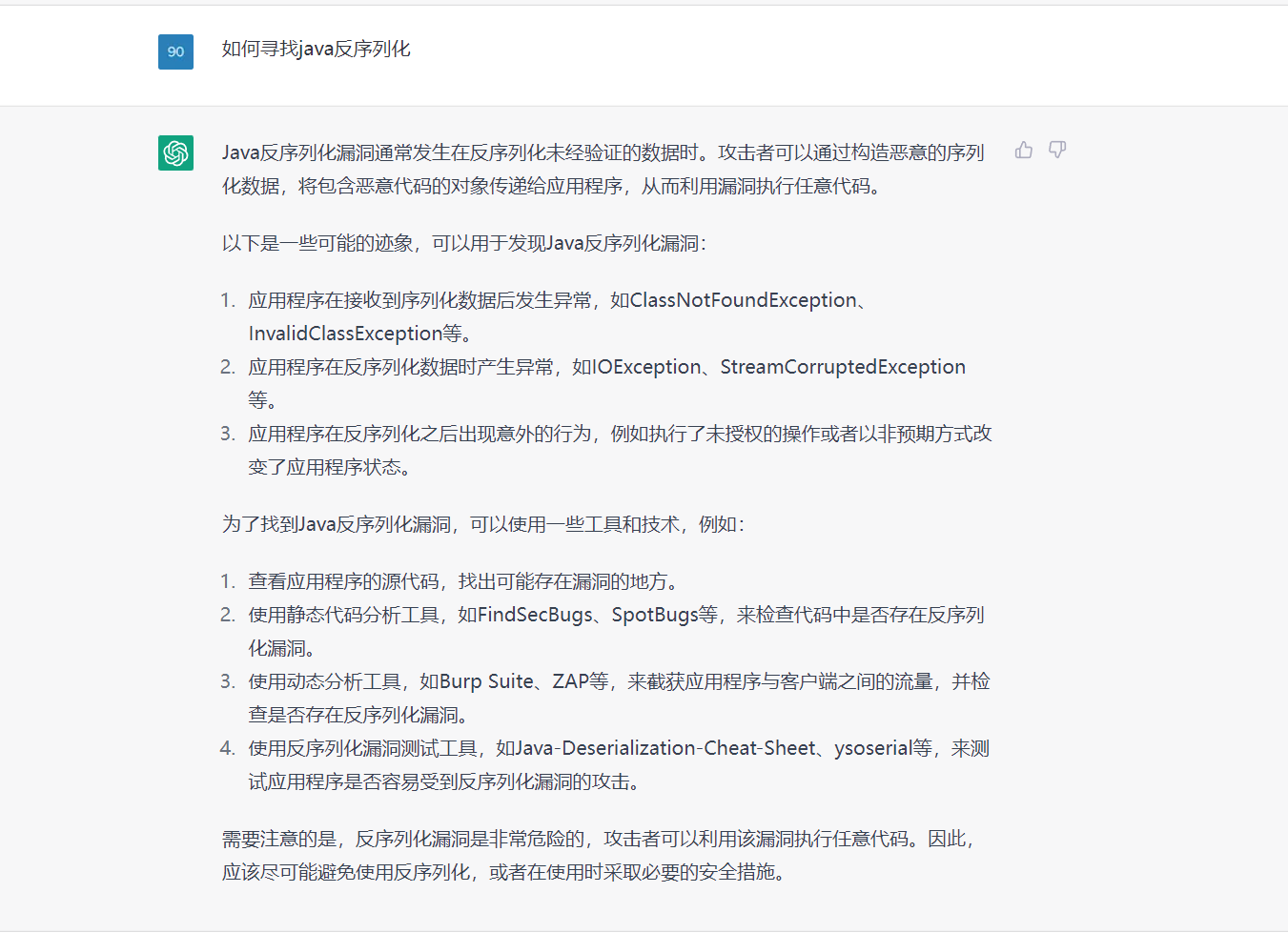Select the conversation entry numbered 90
The height and width of the screenshot is (933, 1288).
175,52
